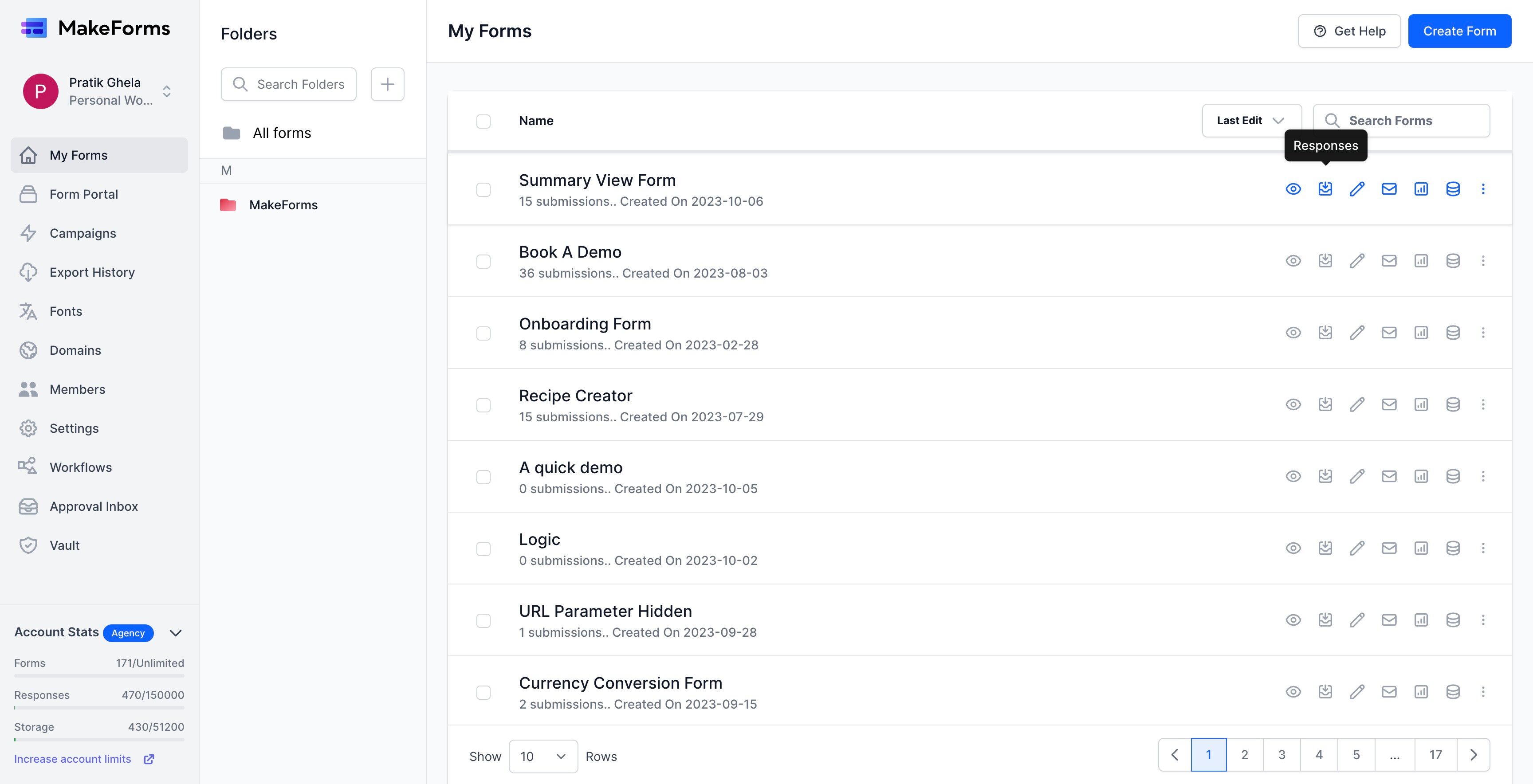Click email icon for URL Parameter Hidden
Screen dimensions: 1533x784
click(x=1389, y=620)
